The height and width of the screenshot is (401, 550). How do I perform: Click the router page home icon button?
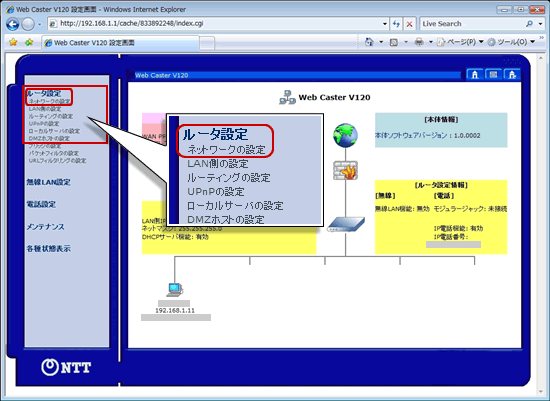click(475, 74)
